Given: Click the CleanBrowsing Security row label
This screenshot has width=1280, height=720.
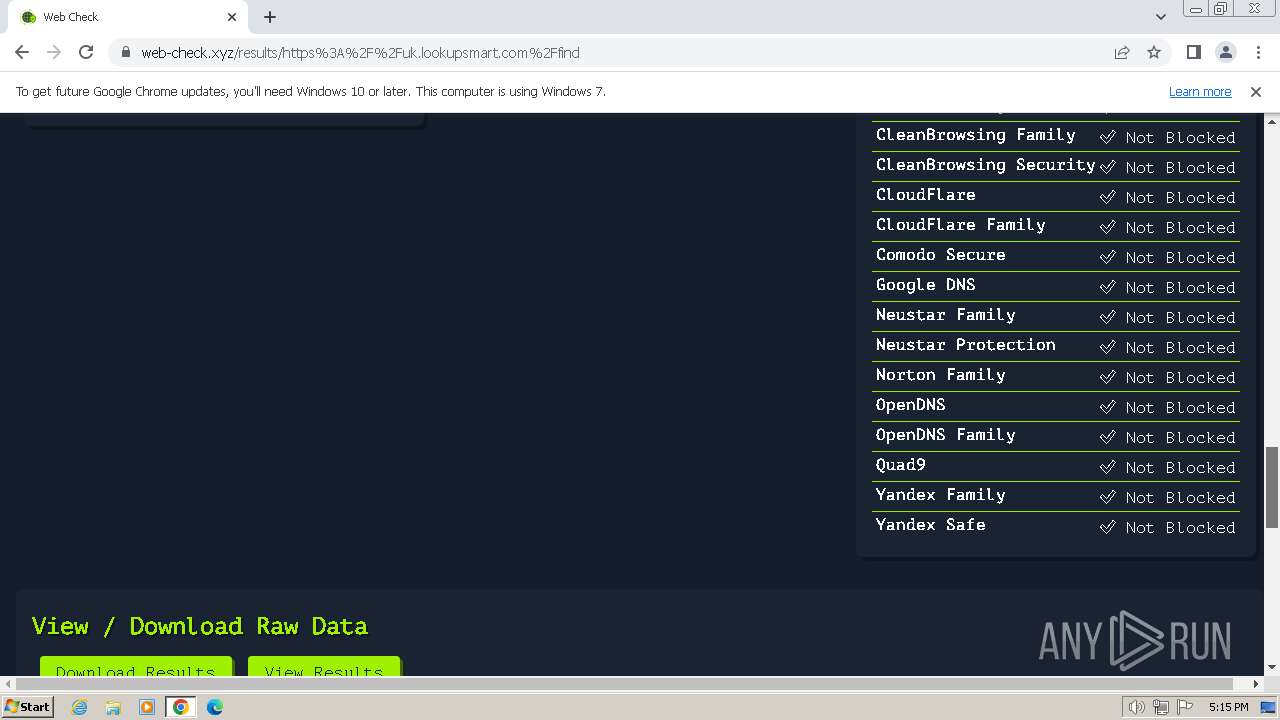Looking at the screenshot, I should 985,165.
